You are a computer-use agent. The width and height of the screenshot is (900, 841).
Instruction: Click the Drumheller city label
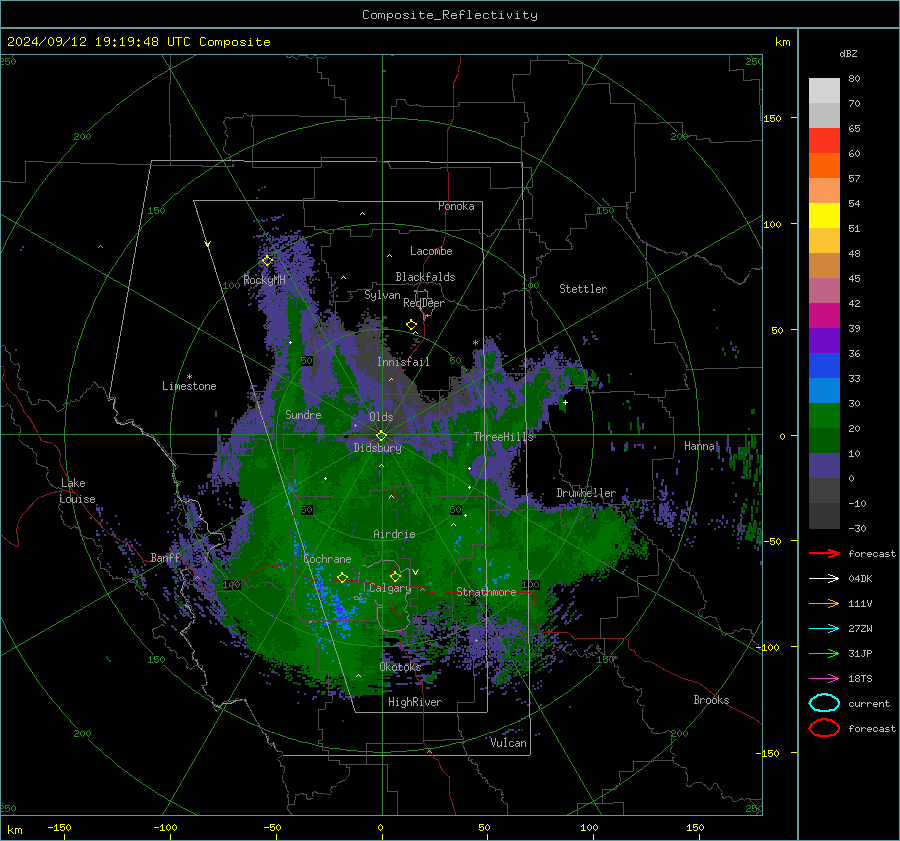[x=586, y=493]
